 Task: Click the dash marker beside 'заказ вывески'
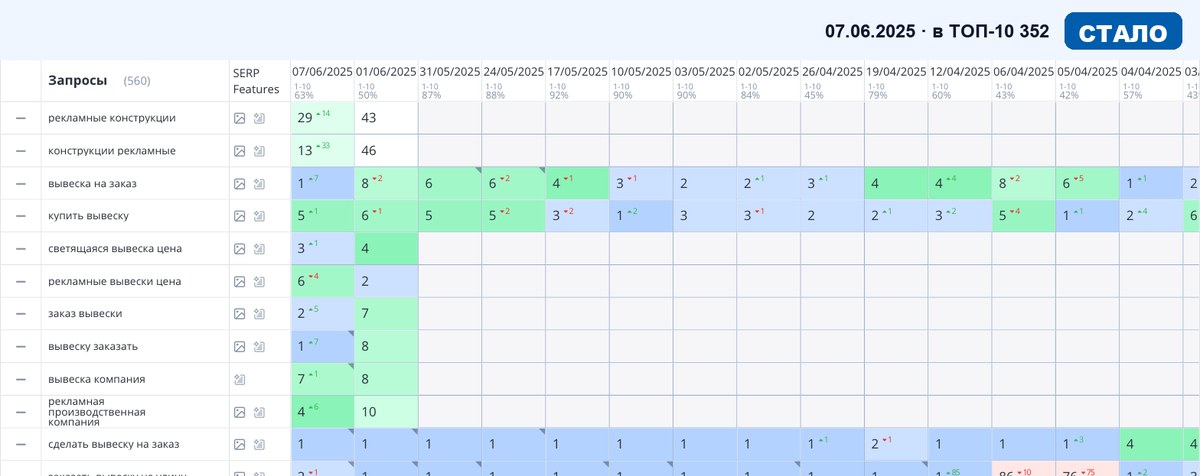pos(20,314)
